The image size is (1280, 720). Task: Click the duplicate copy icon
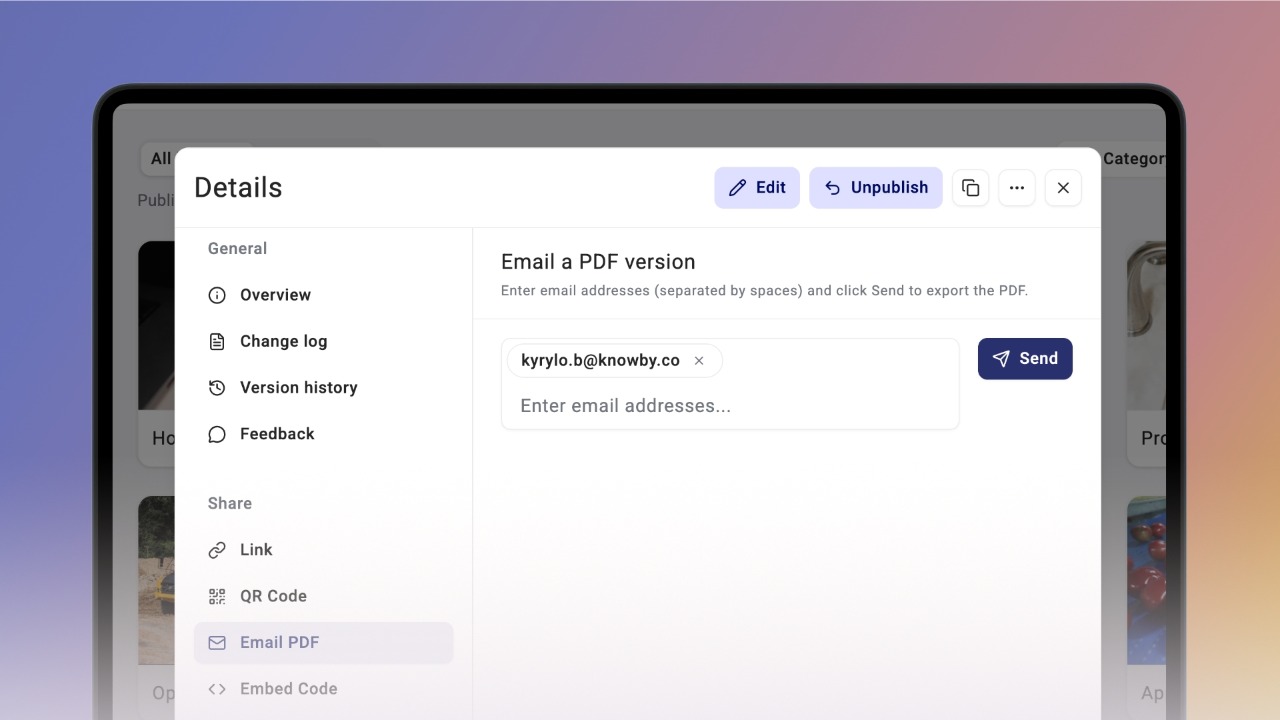coord(970,188)
